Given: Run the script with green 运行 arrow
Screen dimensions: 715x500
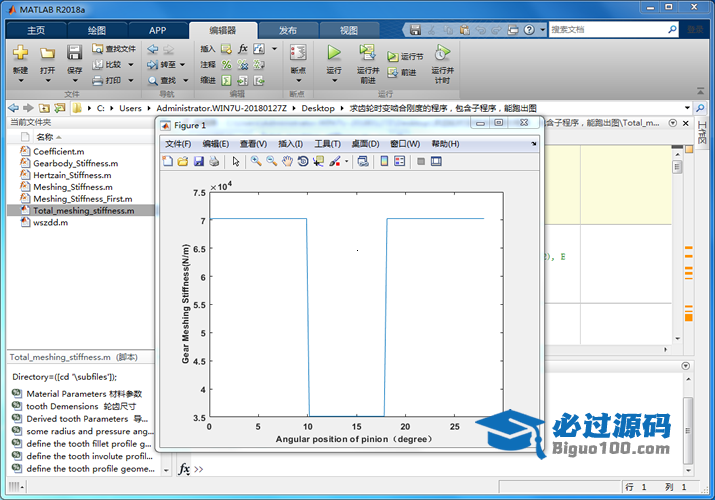Looking at the screenshot, I should pos(334,53).
